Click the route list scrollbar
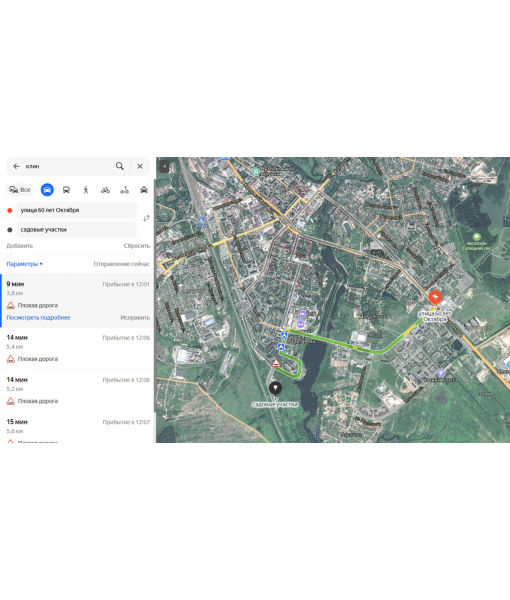 coord(155,295)
